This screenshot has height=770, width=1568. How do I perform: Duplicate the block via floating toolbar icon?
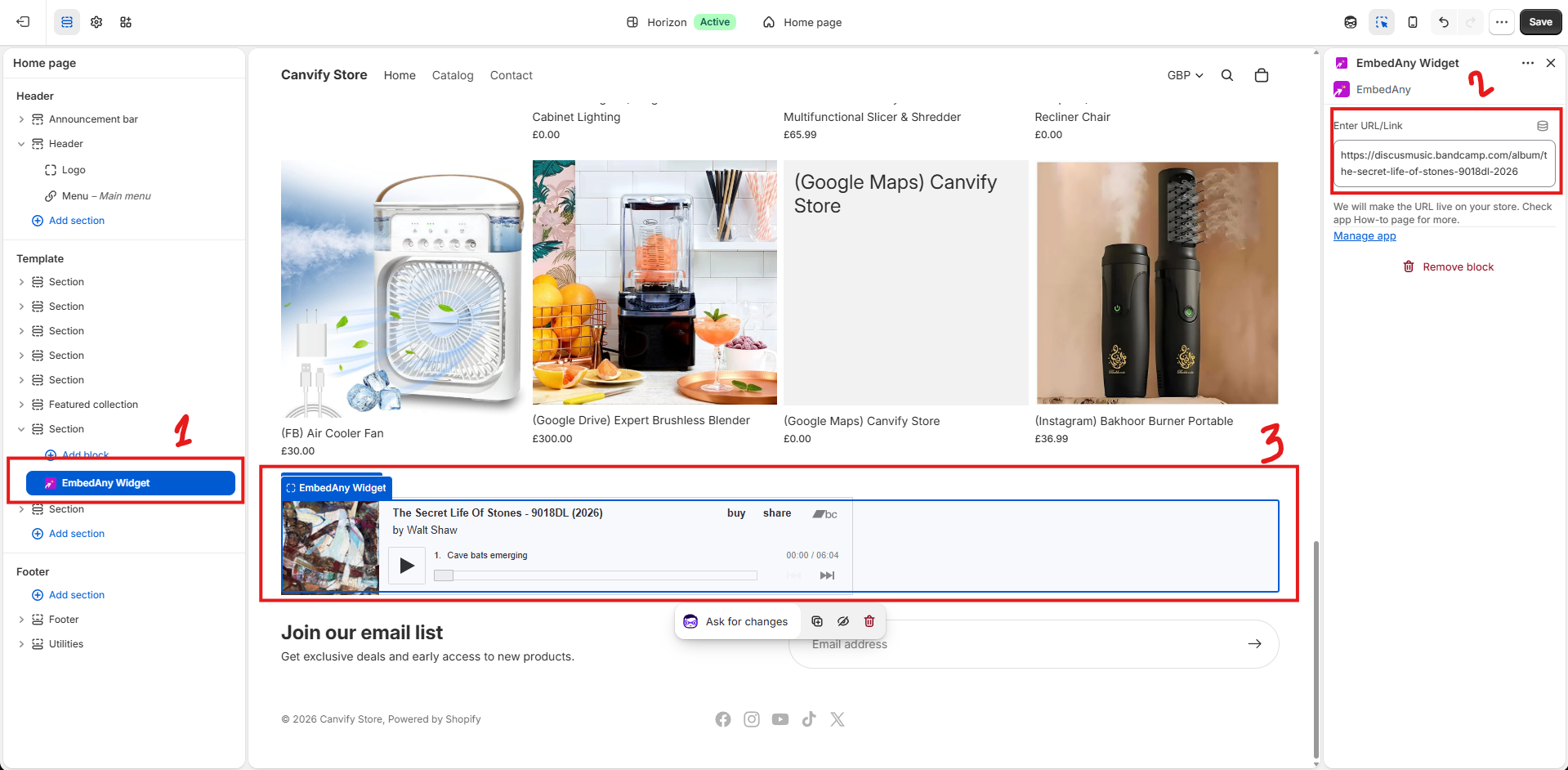point(817,621)
